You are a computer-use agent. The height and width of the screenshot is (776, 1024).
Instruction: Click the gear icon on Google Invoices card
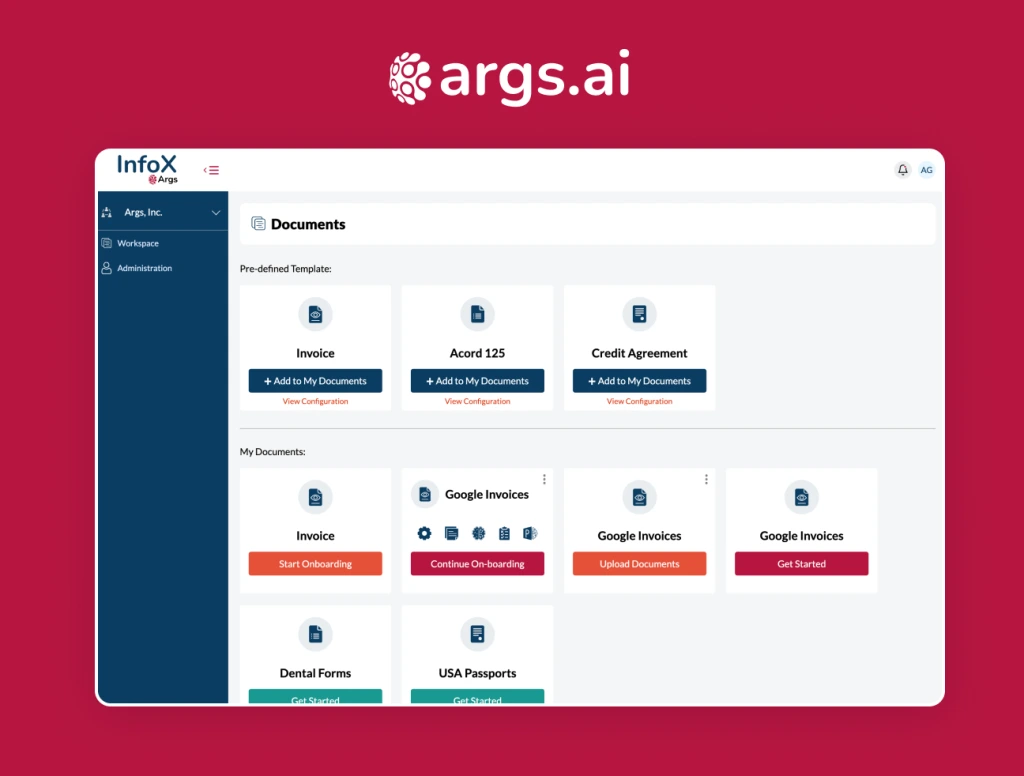[x=424, y=533]
